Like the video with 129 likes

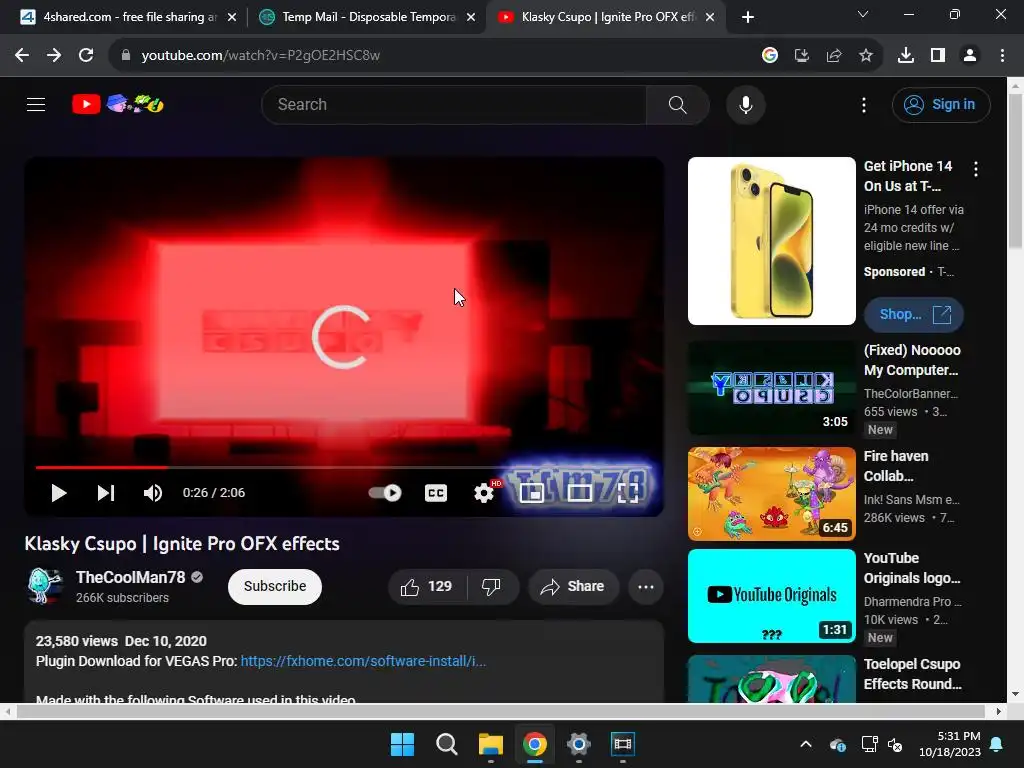[427, 586]
